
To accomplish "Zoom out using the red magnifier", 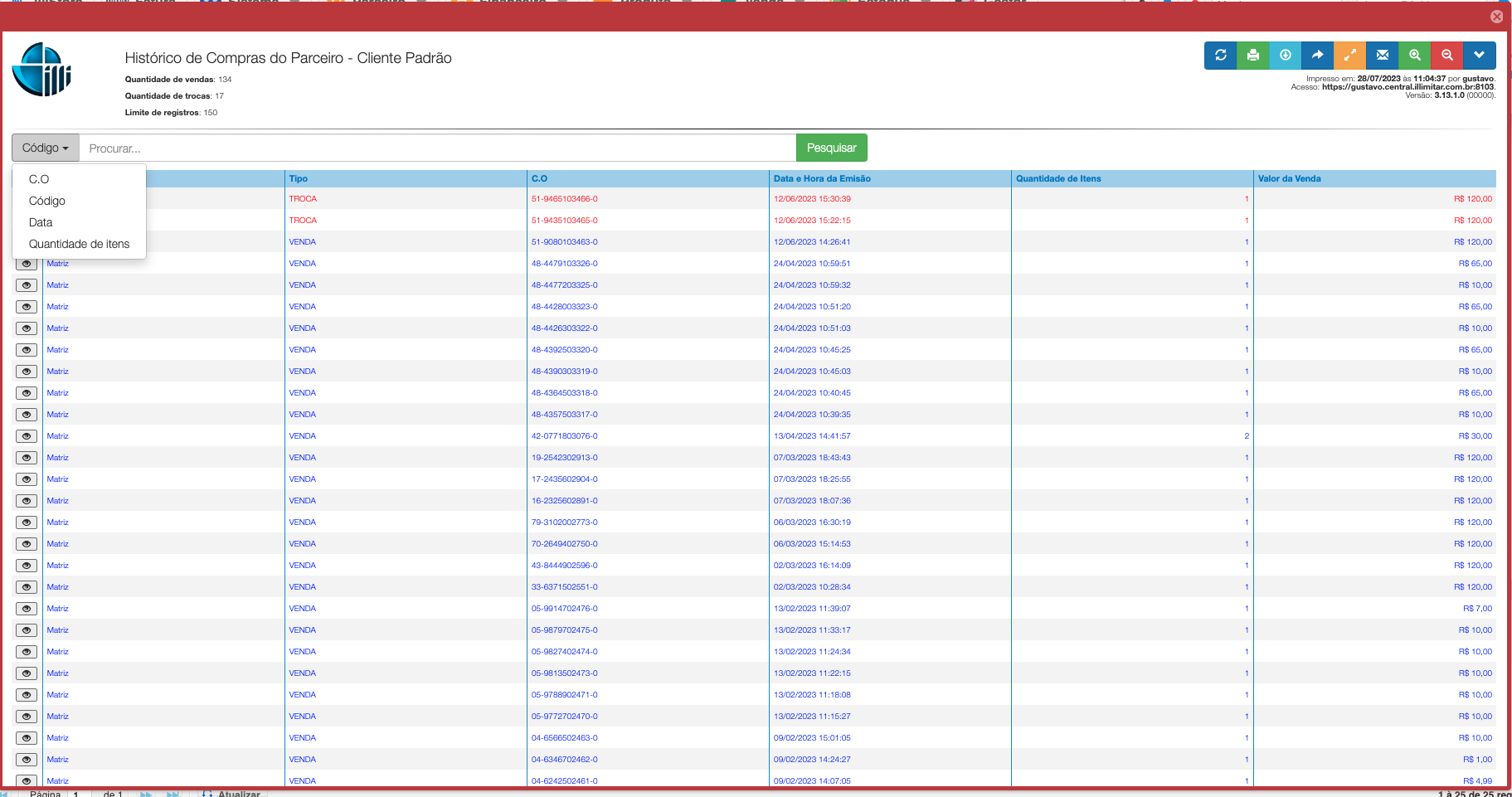I will (1446, 56).
